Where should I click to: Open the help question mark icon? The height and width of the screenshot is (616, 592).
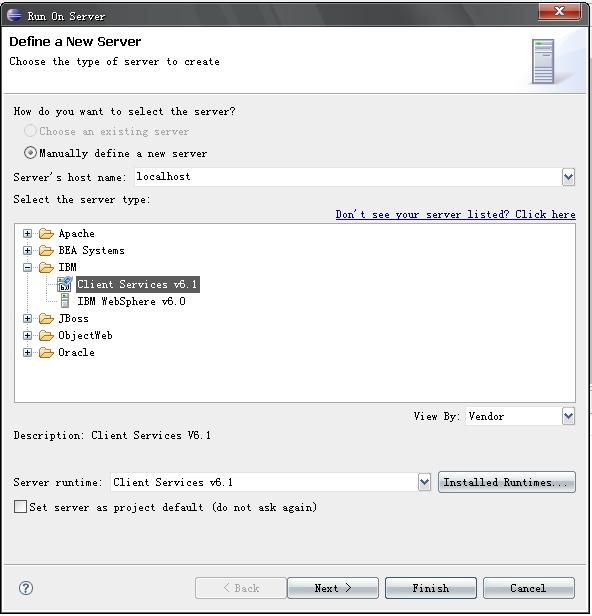(26, 588)
